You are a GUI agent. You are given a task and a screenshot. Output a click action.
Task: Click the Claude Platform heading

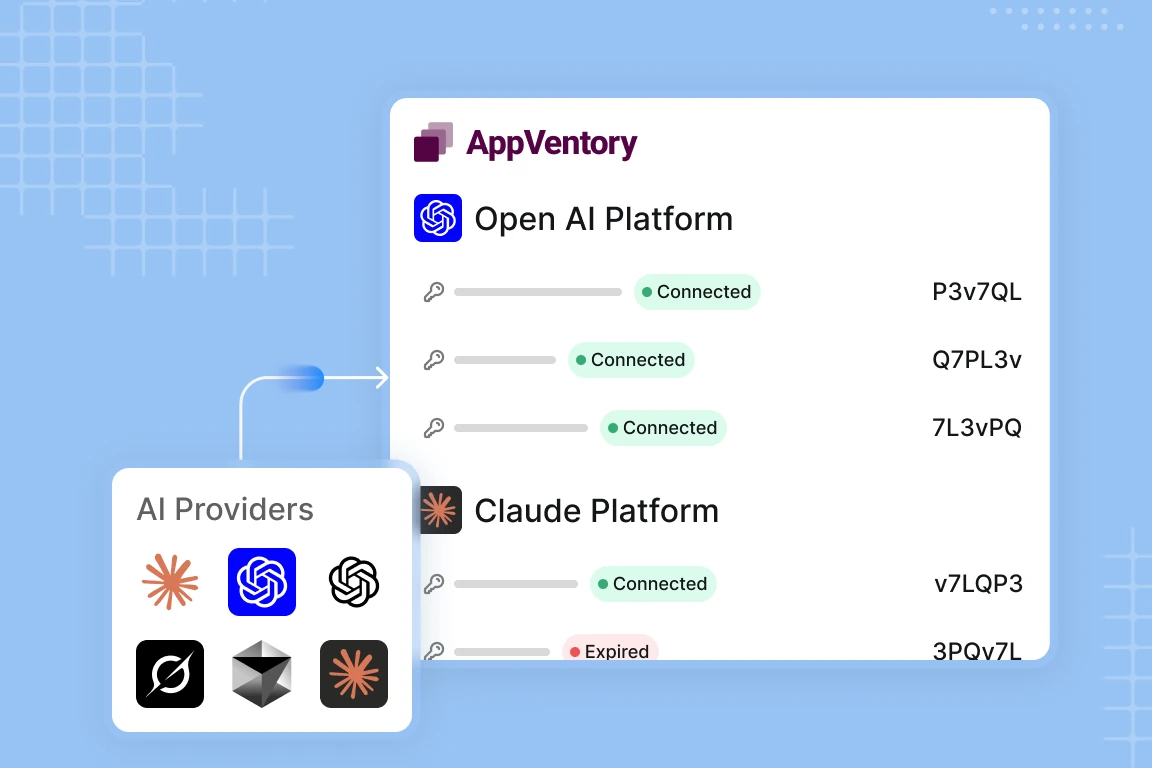[x=597, y=511]
